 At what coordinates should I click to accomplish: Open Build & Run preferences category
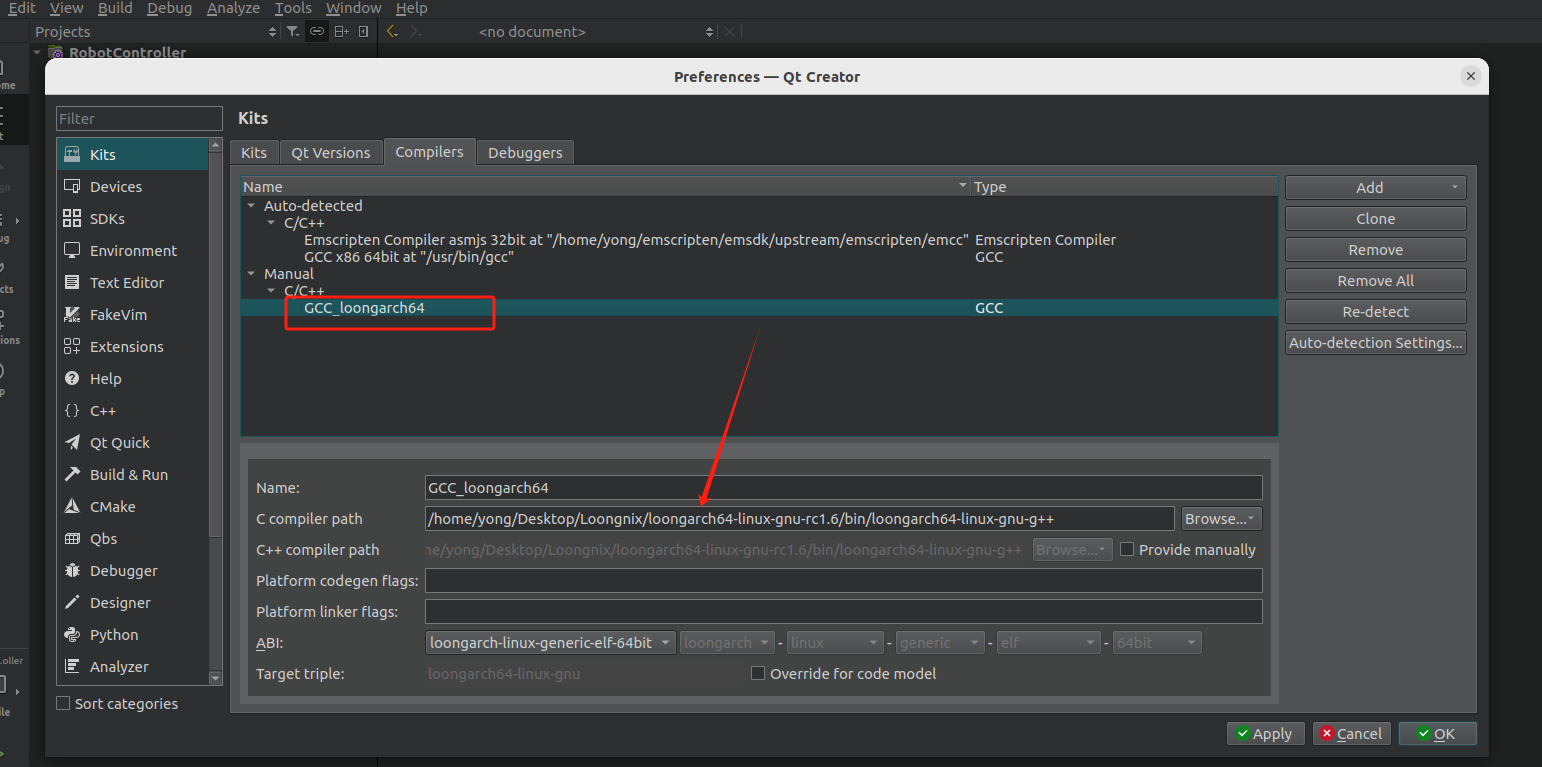pyautogui.click(x=132, y=475)
